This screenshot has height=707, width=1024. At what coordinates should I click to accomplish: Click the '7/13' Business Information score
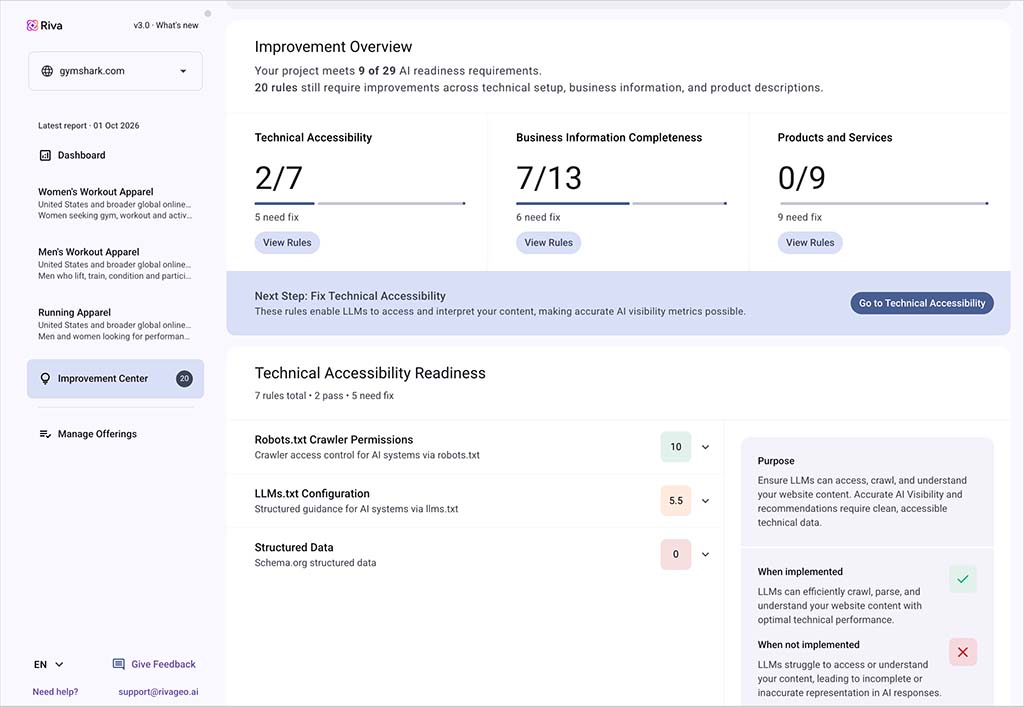coord(549,178)
